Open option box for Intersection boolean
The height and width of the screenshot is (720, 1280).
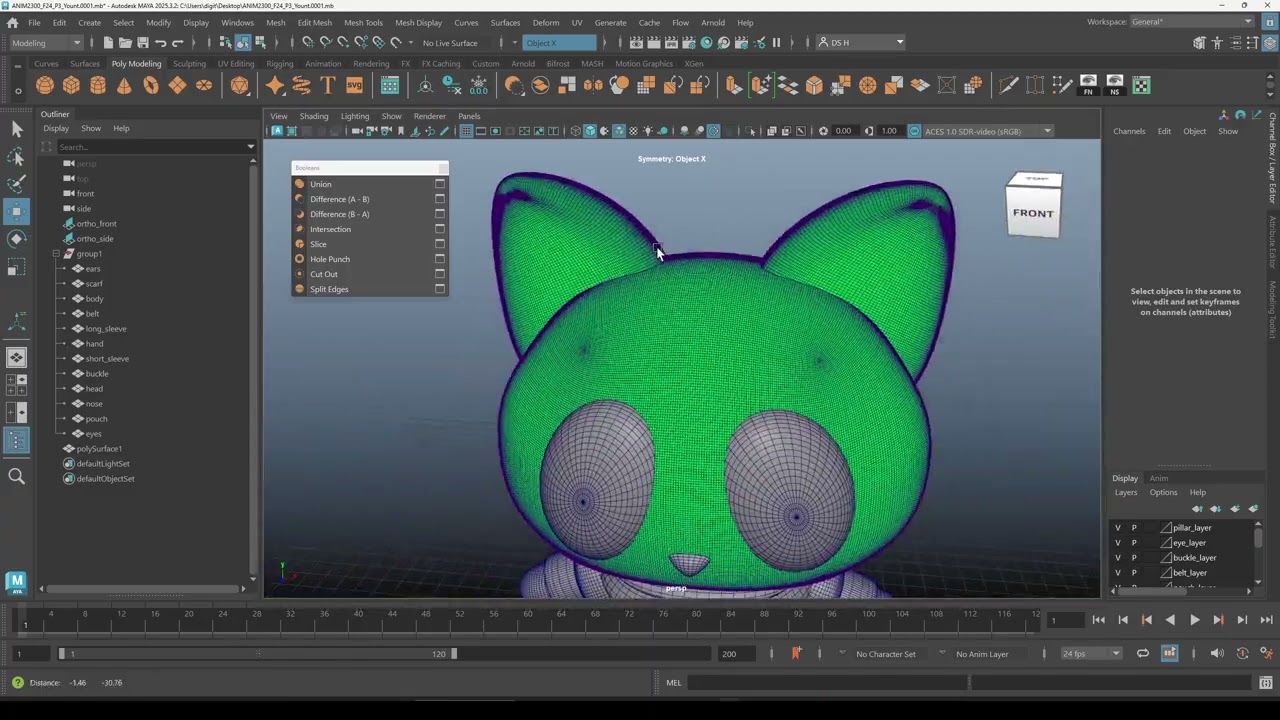440,229
